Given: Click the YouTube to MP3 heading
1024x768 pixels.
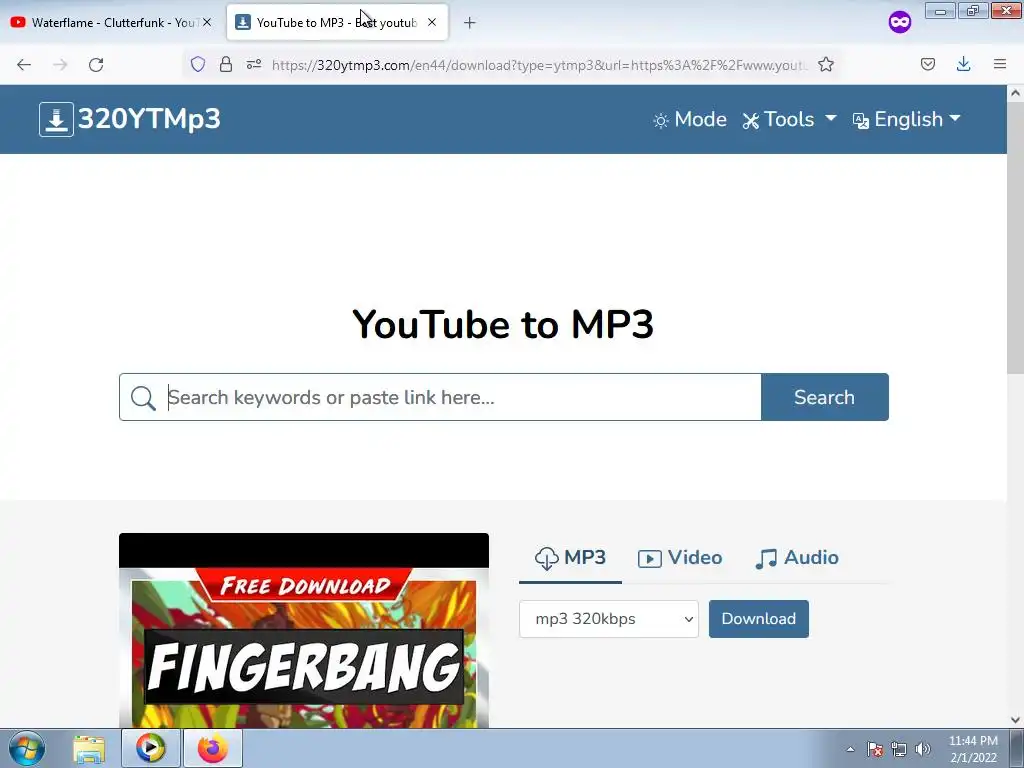Looking at the screenshot, I should (x=503, y=324).
